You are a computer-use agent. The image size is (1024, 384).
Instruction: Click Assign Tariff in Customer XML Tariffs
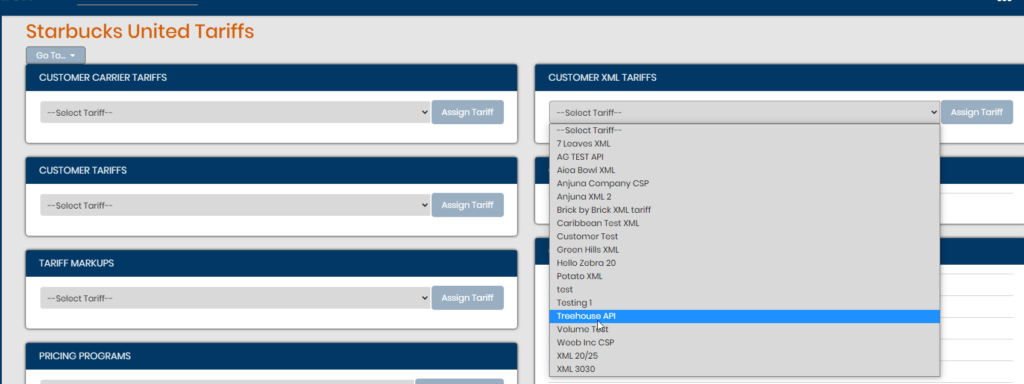977,112
